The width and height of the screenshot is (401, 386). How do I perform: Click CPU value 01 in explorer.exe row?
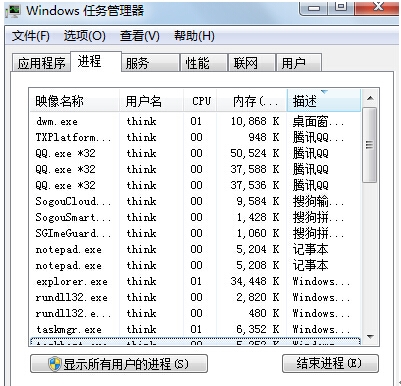196,281
